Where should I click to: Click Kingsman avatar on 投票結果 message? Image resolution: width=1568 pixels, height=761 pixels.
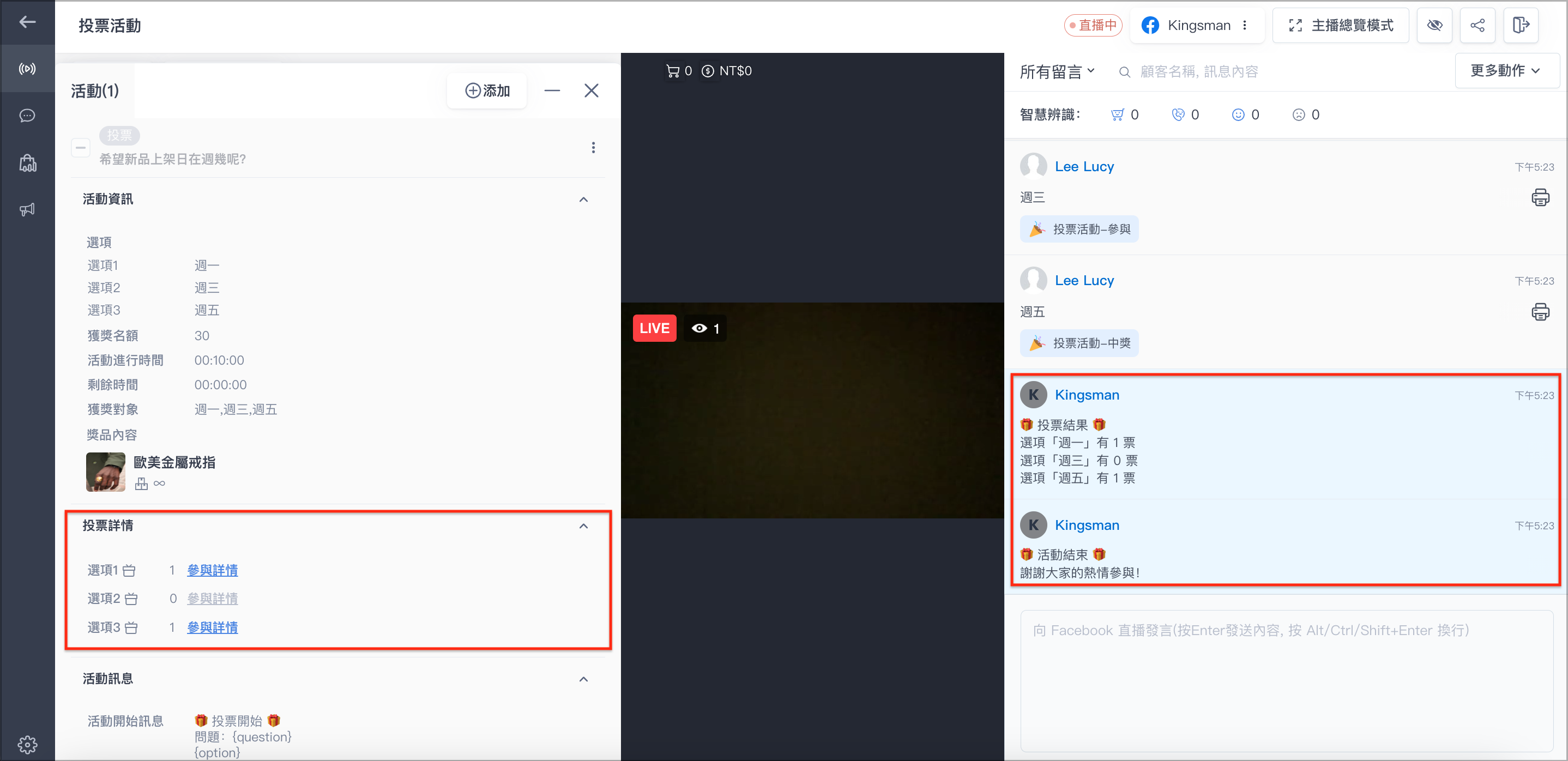(1033, 395)
